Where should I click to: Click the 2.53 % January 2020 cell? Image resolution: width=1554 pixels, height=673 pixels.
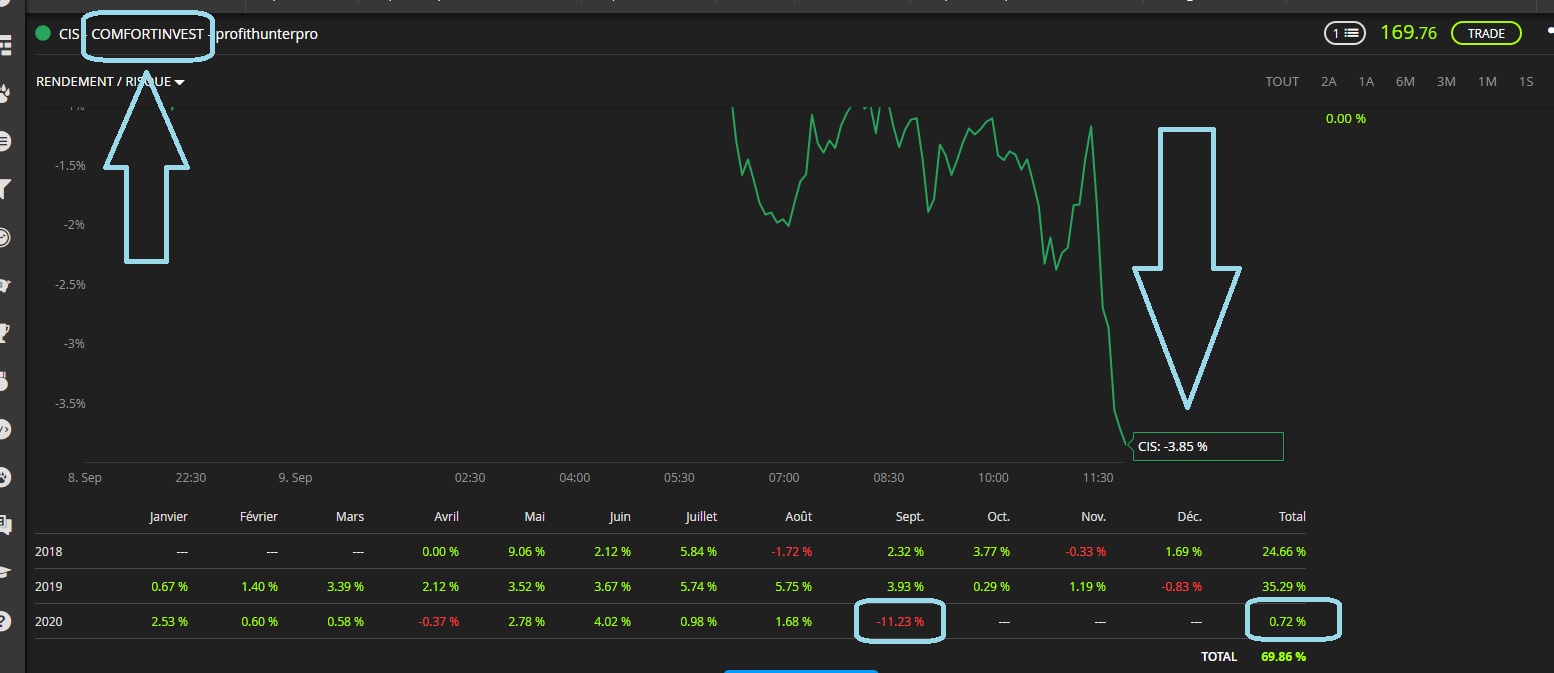[167, 621]
